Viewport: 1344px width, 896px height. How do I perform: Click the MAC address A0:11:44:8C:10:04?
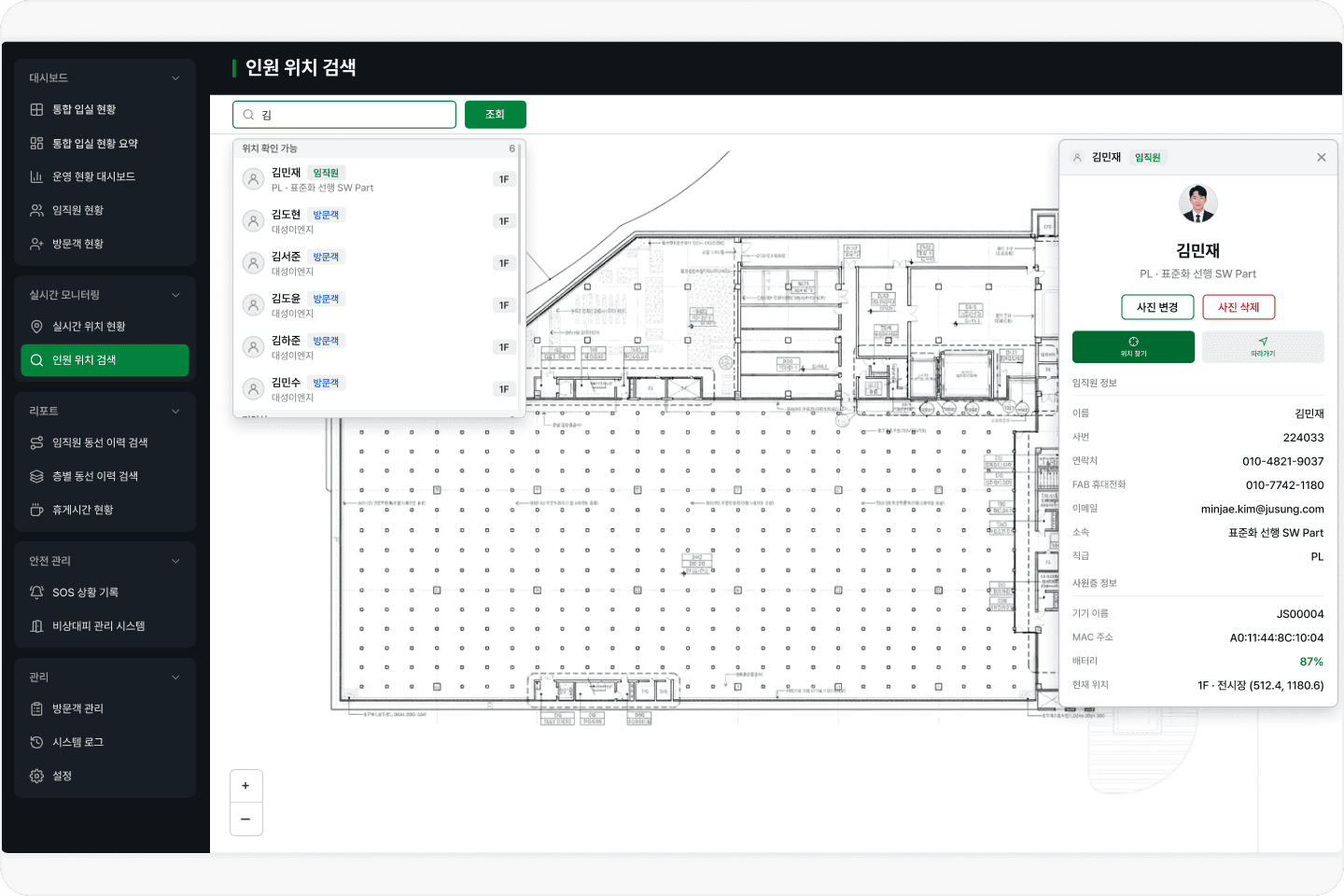pyautogui.click(x=1277, y=637)
